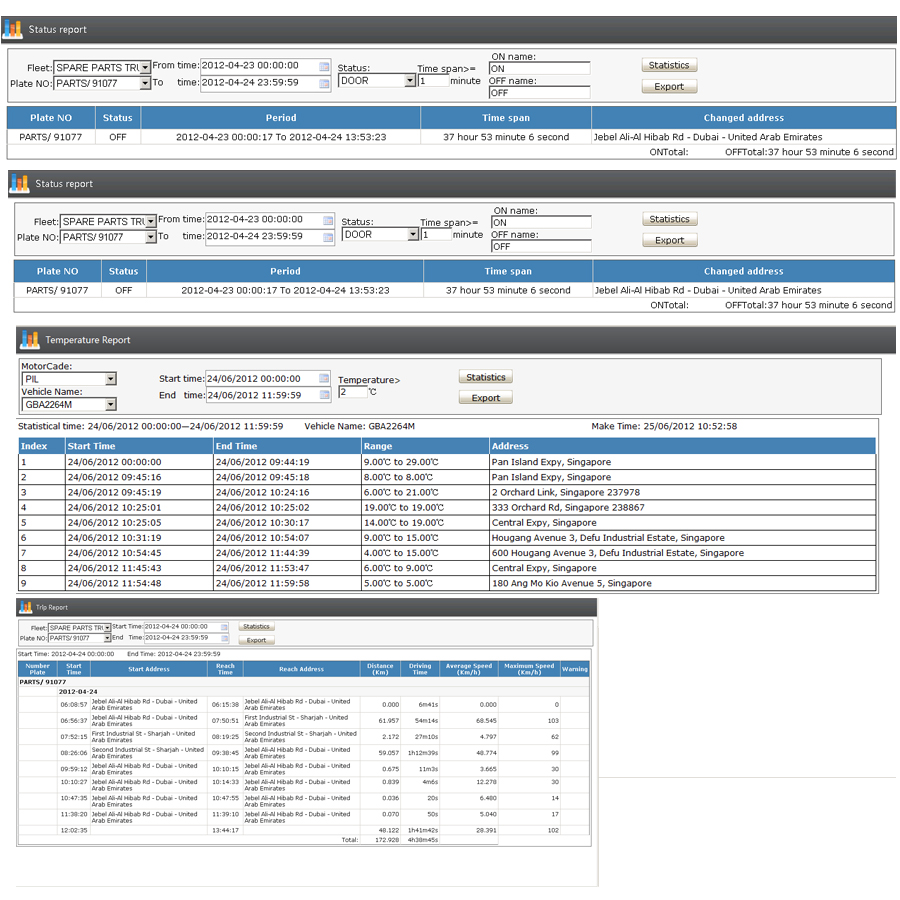The width and height of the screenshot is (900, 900).
Task: Click the chart icon beside the Temperature Report title
Action: (29, 340)
